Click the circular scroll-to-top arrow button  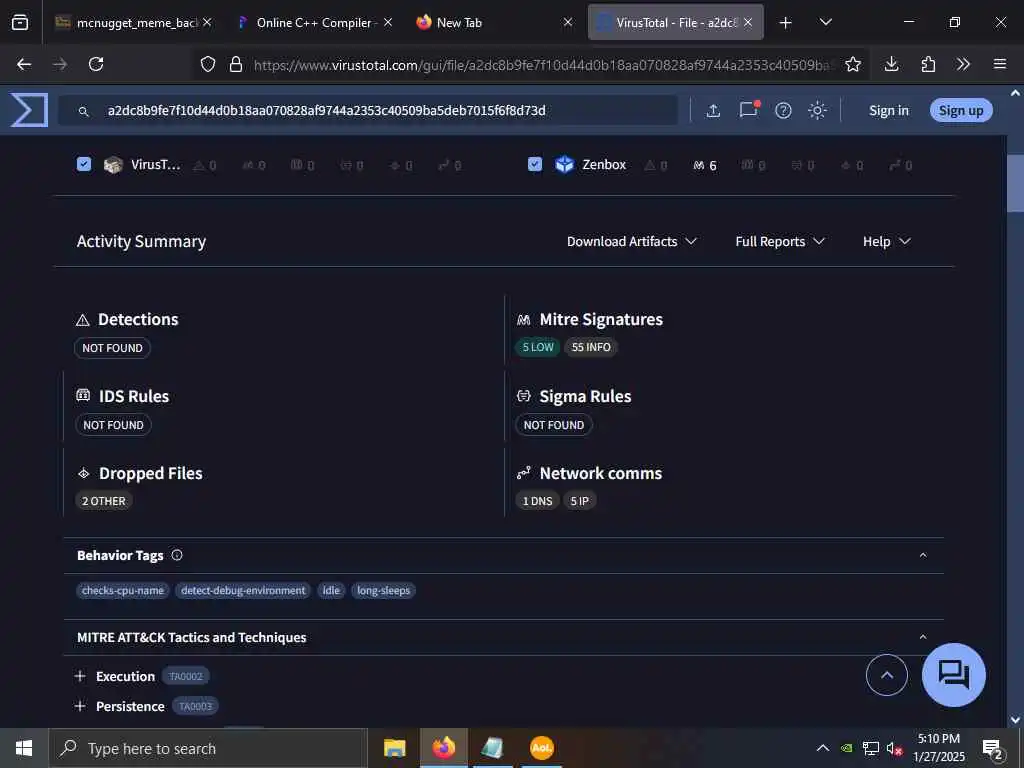point(886,675)
